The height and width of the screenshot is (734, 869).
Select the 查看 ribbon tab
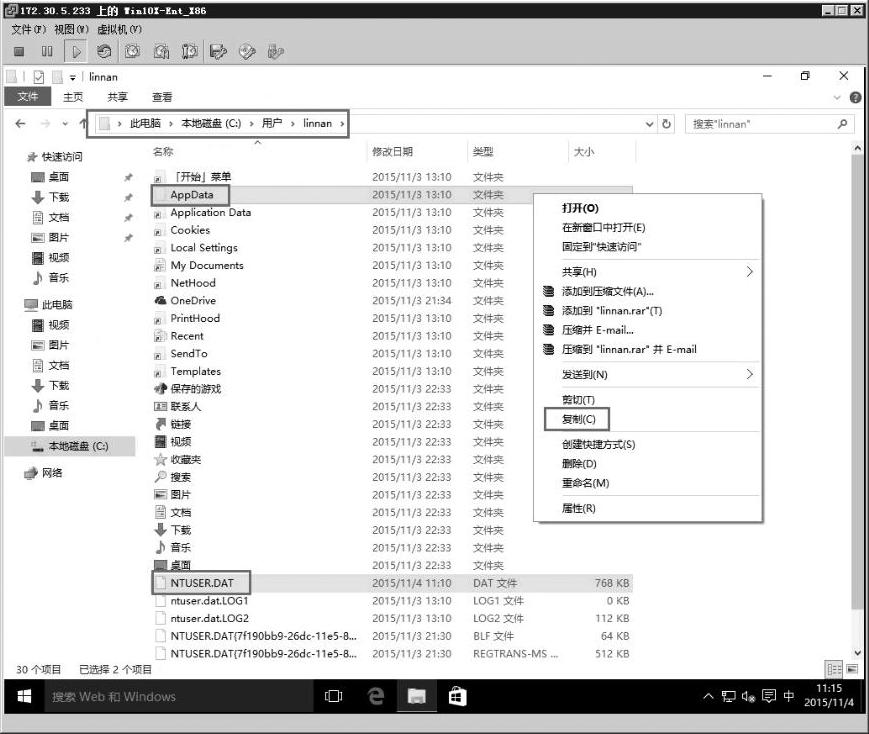point(162,97)
